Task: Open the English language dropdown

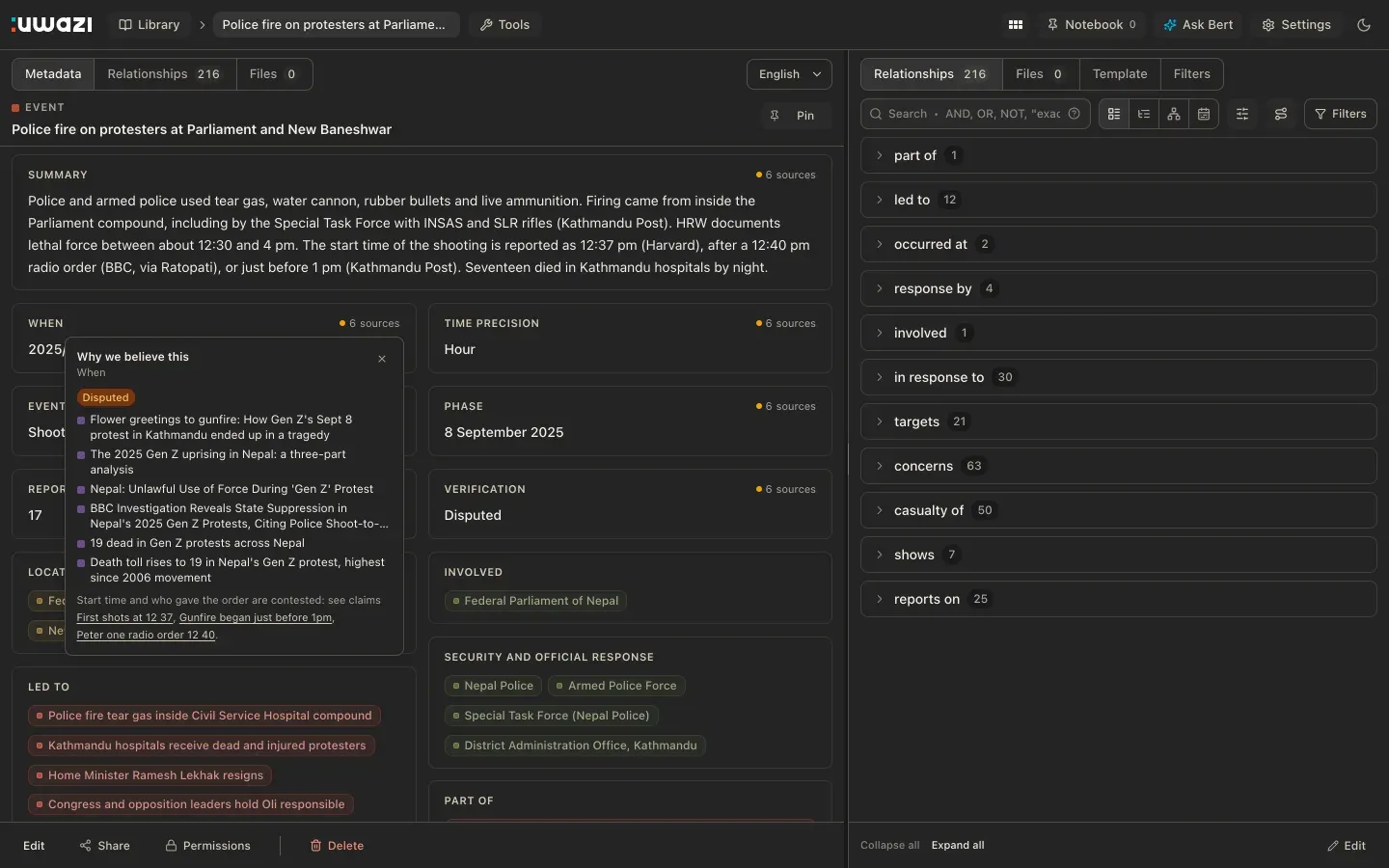Action: 789,74
